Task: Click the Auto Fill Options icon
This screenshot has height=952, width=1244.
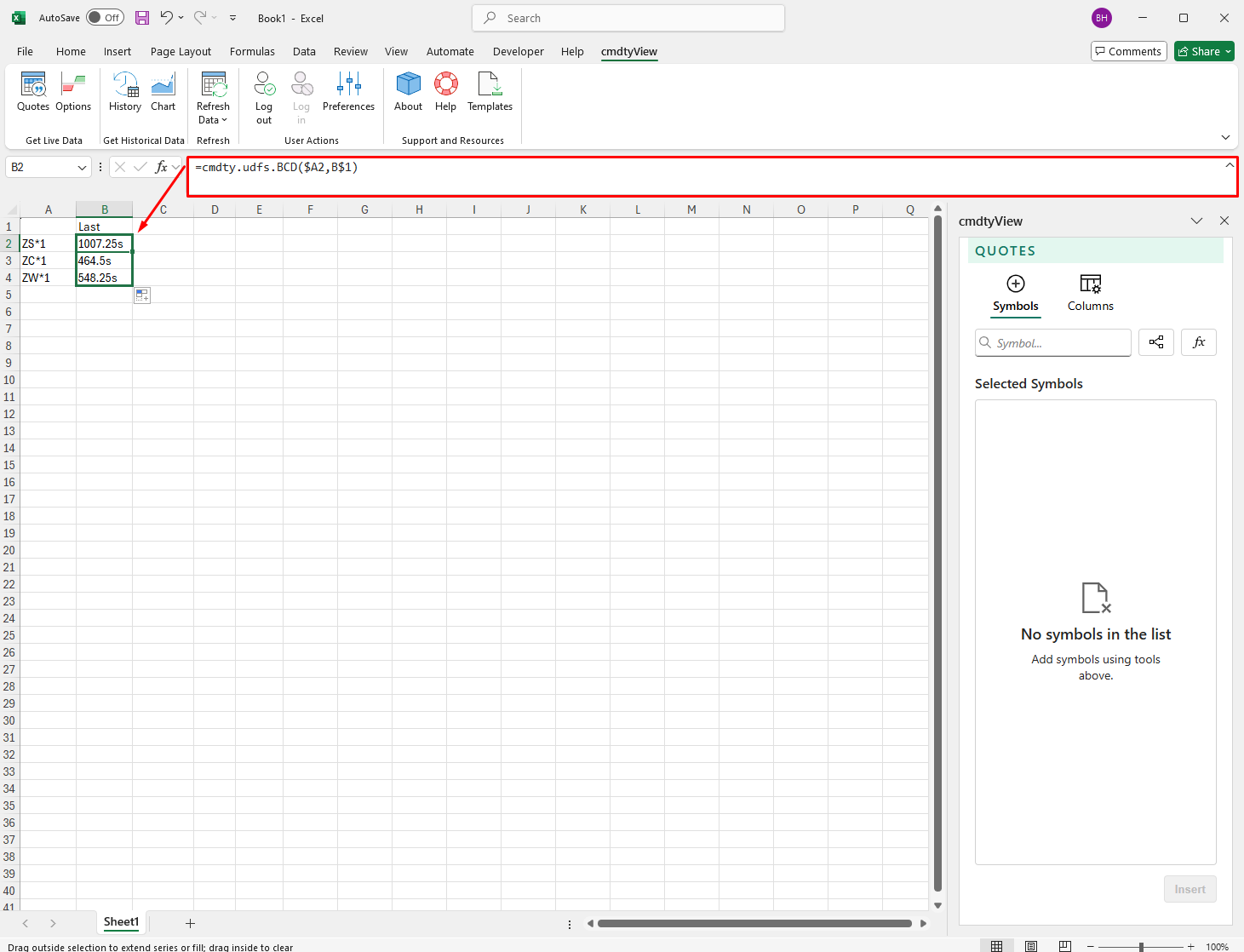Action: pyautogui.click(x=142, y=295)
